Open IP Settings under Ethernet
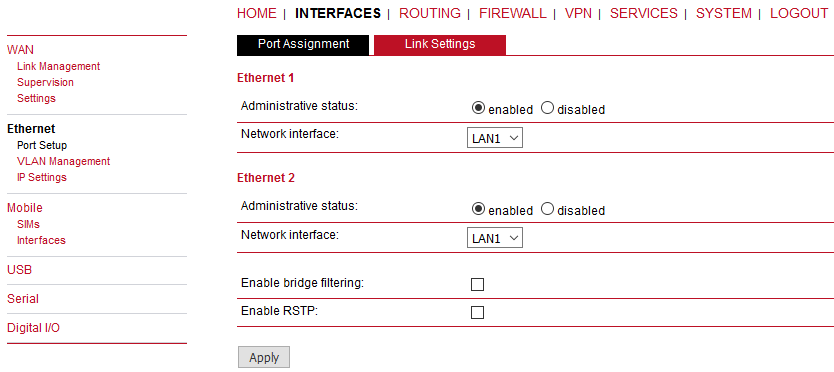 [42, 177]
